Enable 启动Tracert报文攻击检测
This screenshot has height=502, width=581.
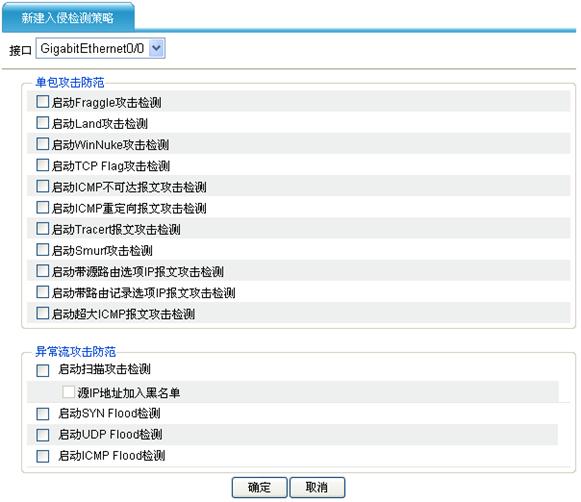(x=43, y=228)
